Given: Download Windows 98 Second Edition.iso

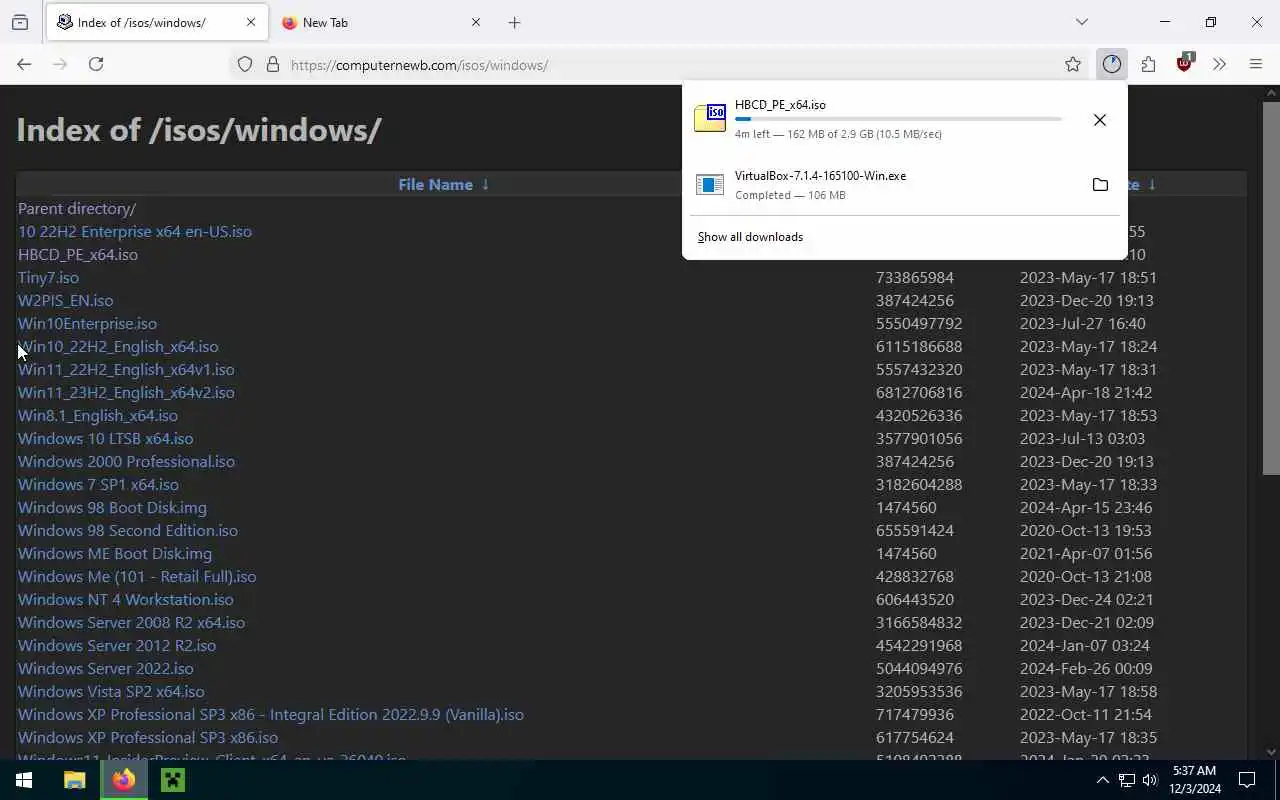Looking at the screenshot, I should click(x=128, y=530).
